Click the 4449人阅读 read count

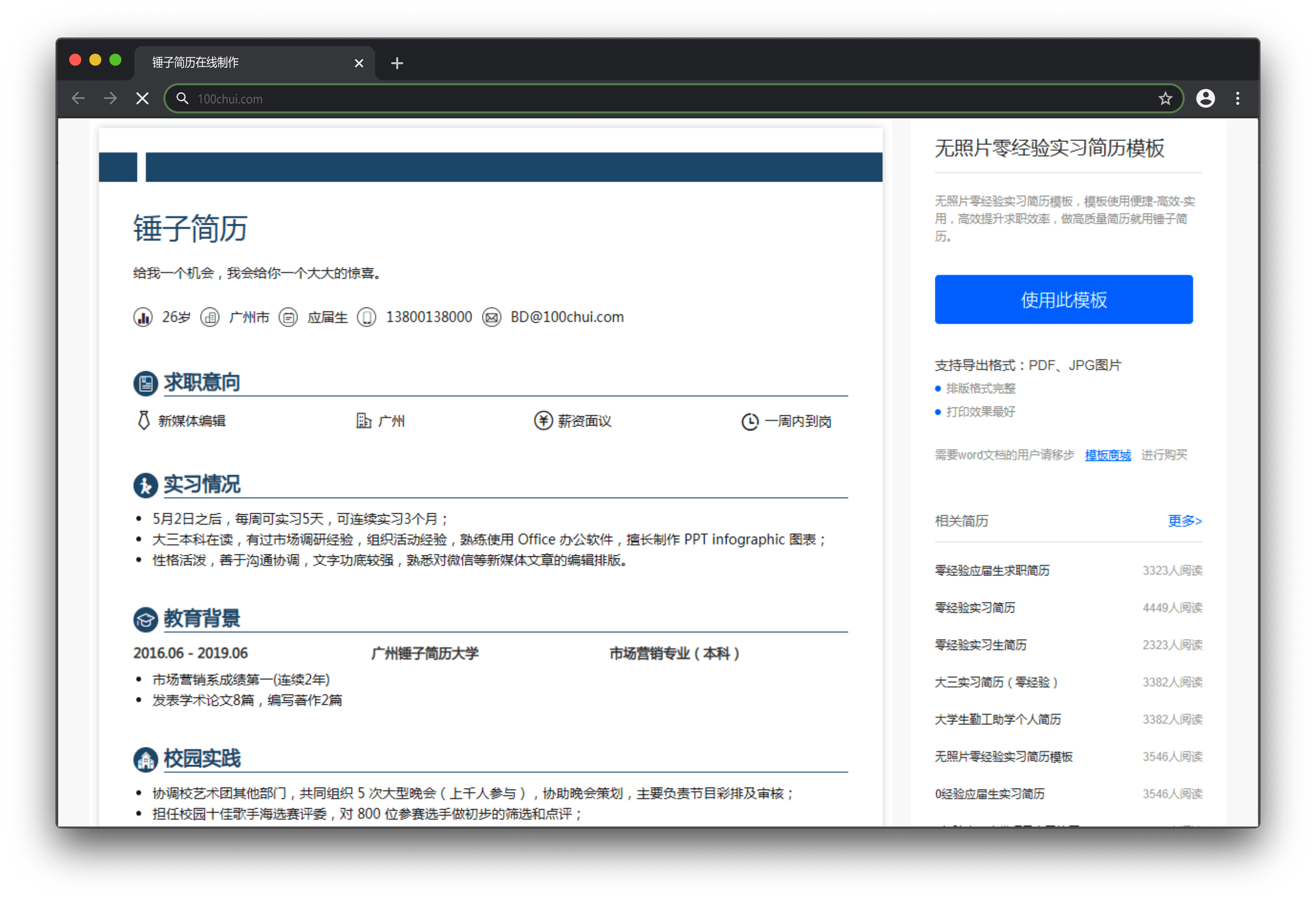[1172, 608]
